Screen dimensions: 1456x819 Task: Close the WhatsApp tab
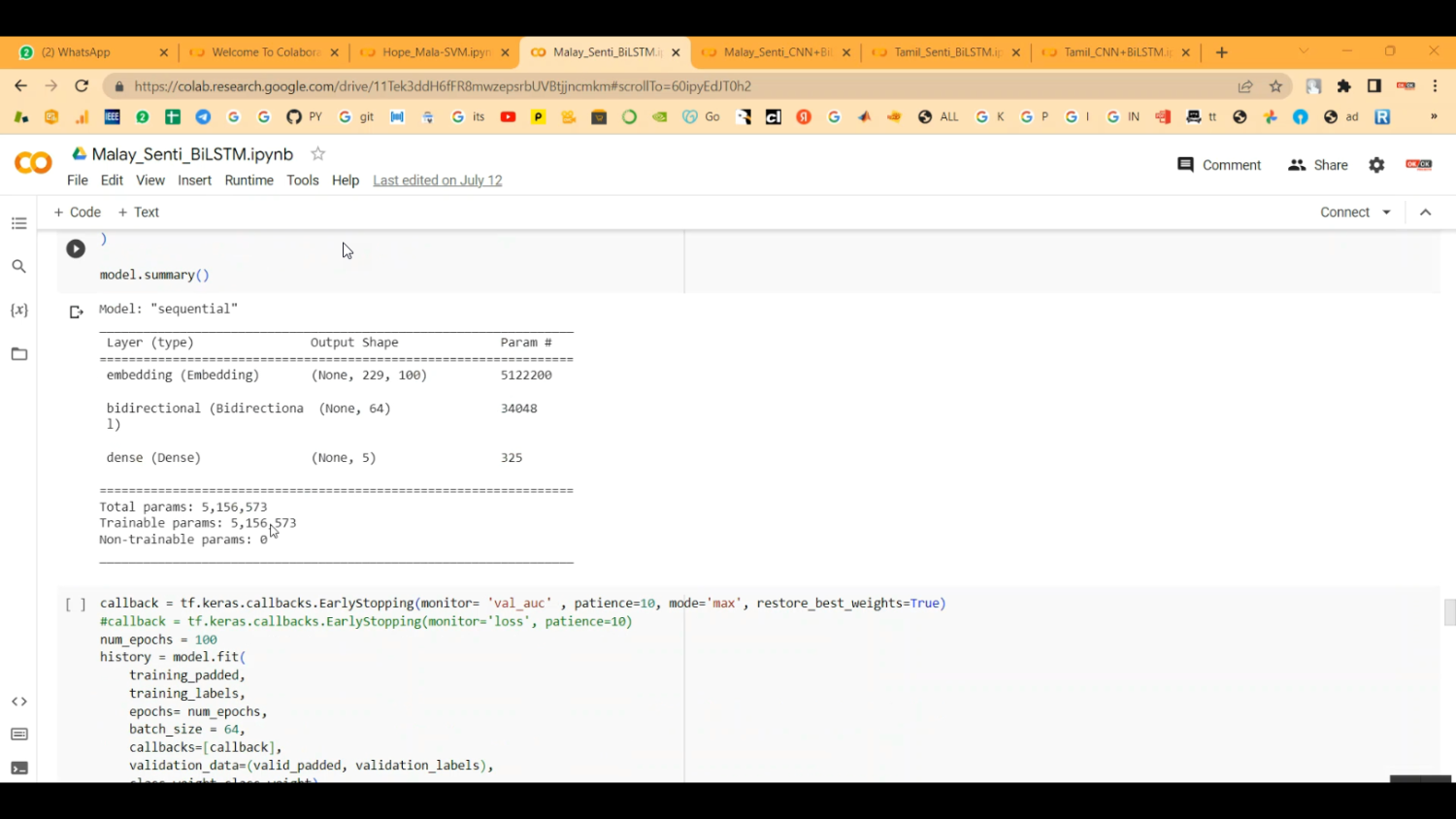pyautogui.click(x=164, y=52)
